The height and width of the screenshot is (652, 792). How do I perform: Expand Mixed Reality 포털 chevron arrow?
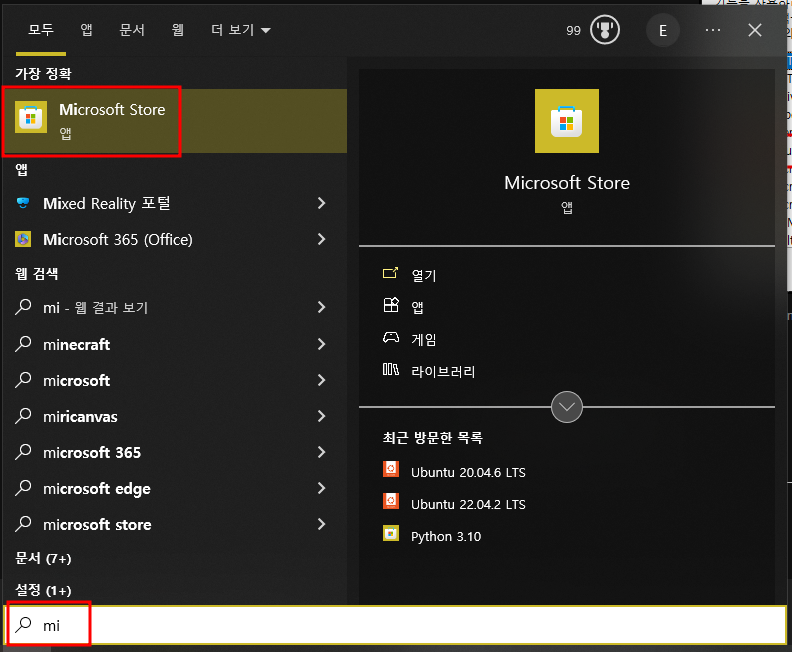[321, 203]
